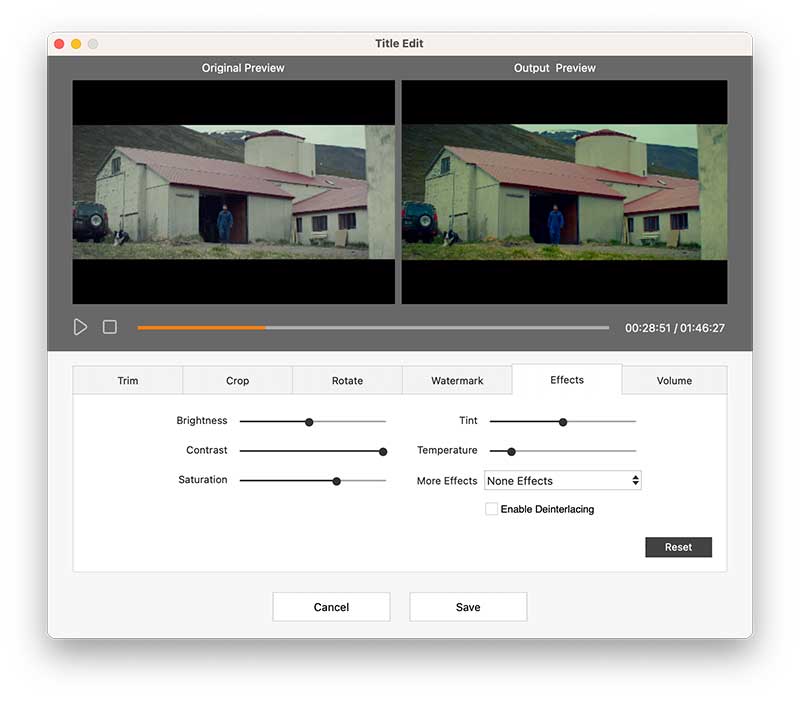The width and height of the screenshot is (800, 701).
Task: Open the Crop tab
Action: (x=237, y=381)
